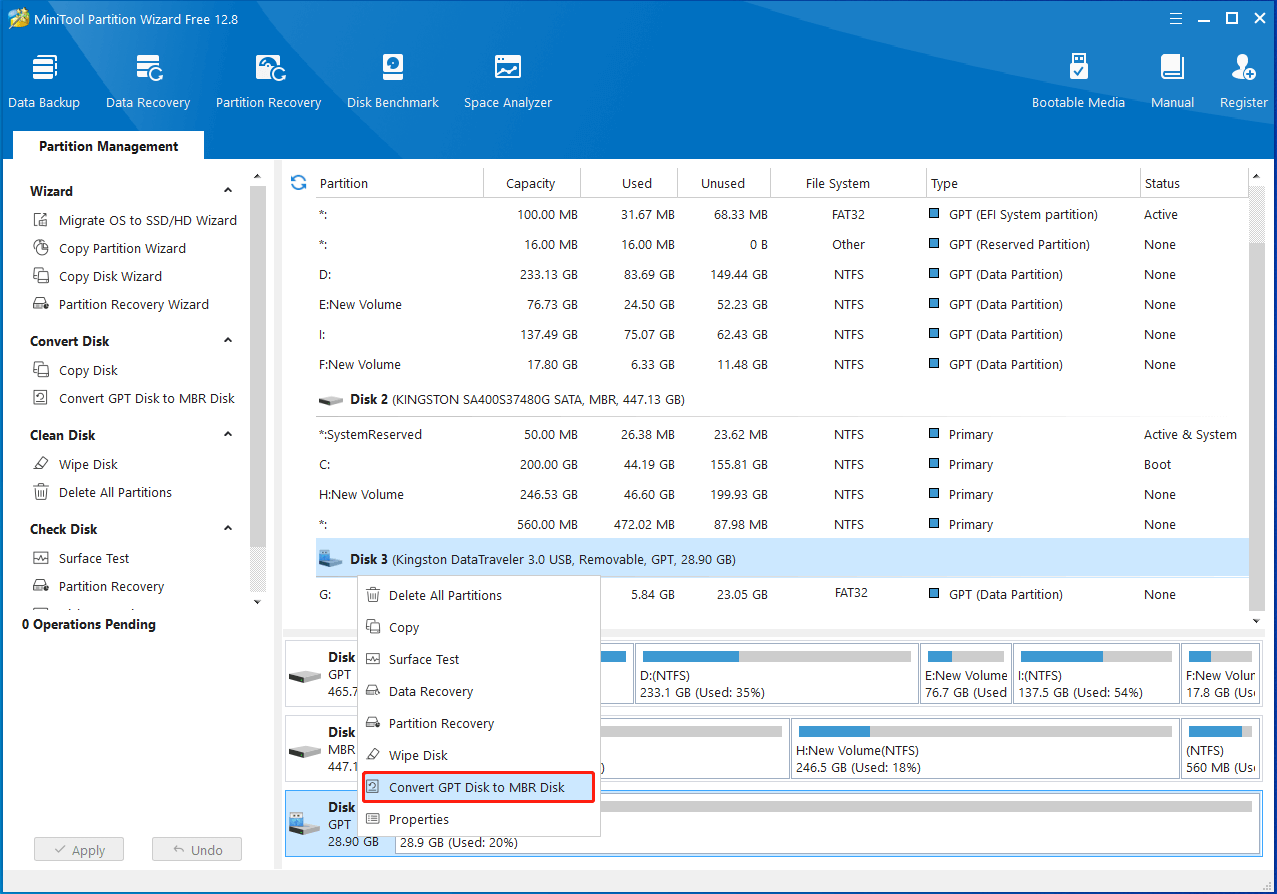Image resolution: width=1277 pixels, height=894 pixels.
Task: Click partition list scrollbar up arrow
Action: 1256,177
